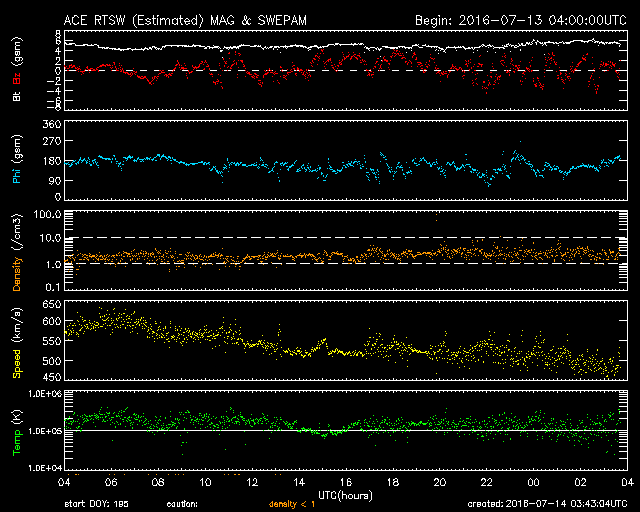Click the orange 'density < 1' legend text
The height and width of the screenshot is (512, 640).
point(291,504)
